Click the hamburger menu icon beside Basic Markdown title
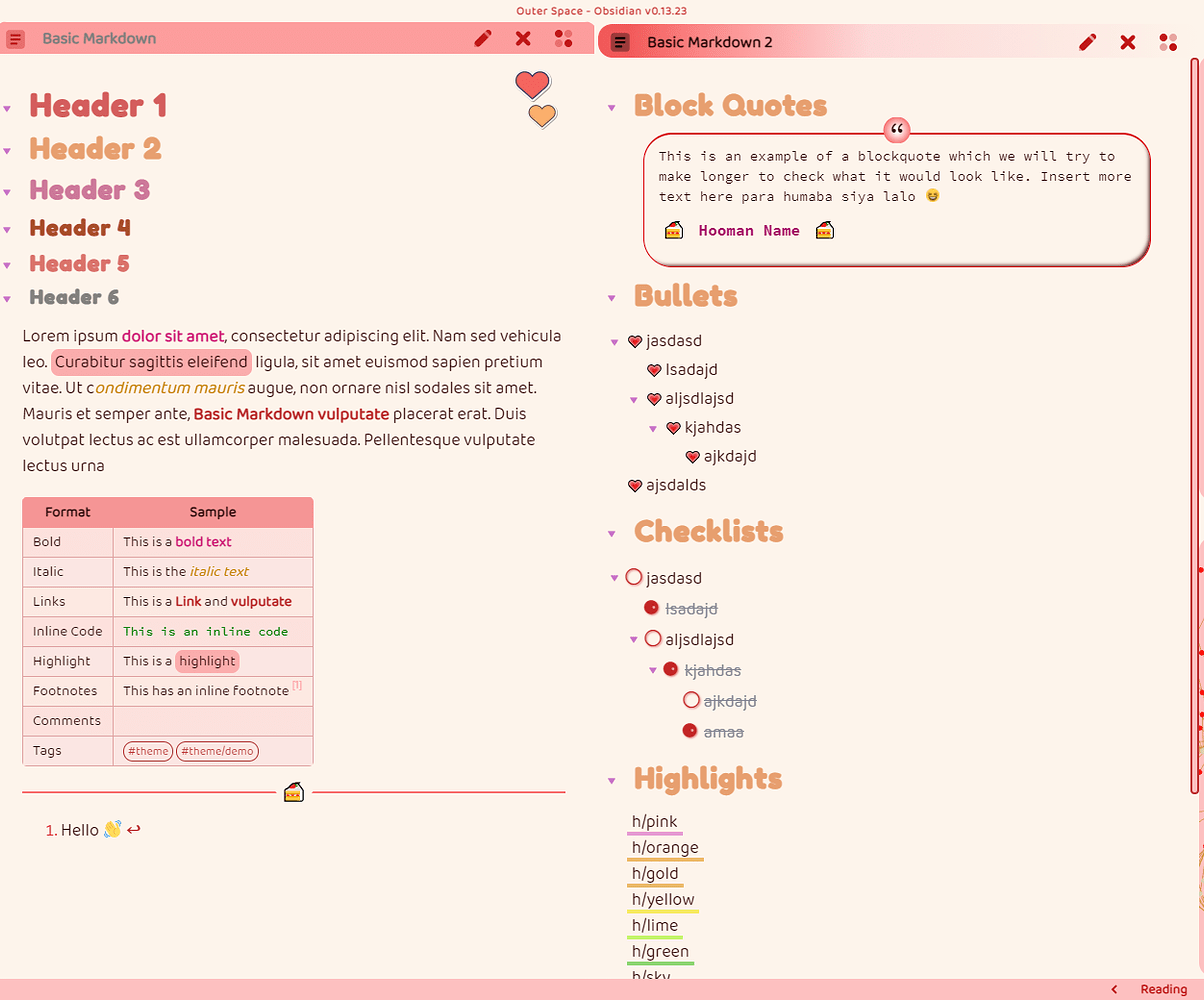 [x=15, y=38]
